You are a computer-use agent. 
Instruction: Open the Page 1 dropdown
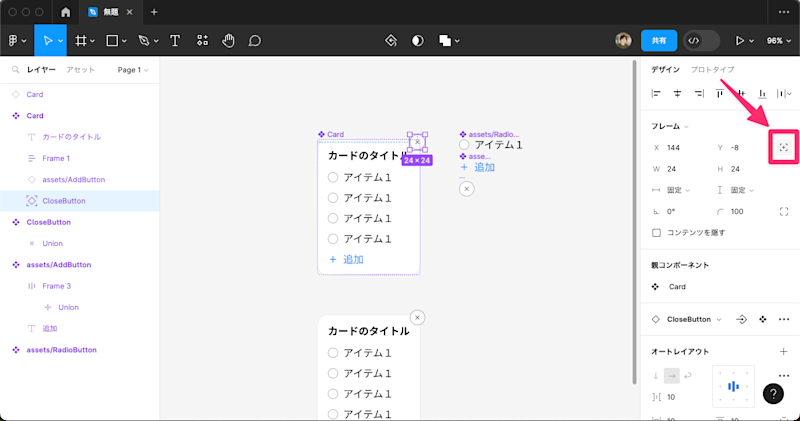point(133,70)
